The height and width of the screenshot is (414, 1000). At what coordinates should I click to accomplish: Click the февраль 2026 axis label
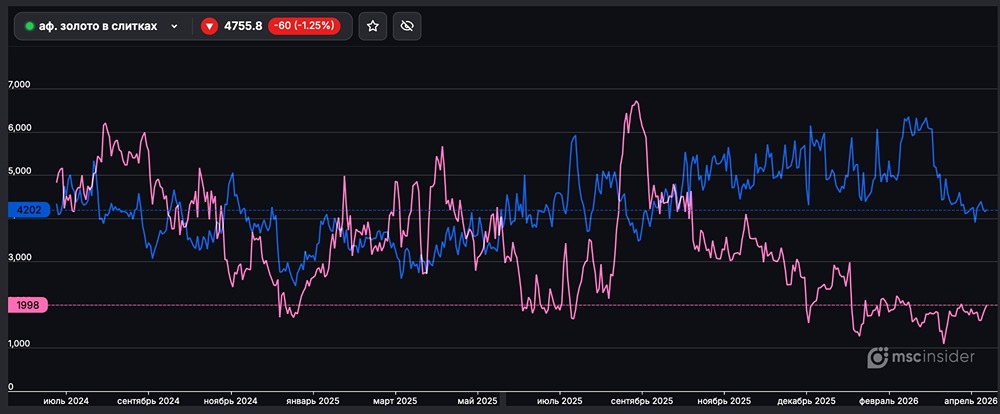click(x=887, y=400)
